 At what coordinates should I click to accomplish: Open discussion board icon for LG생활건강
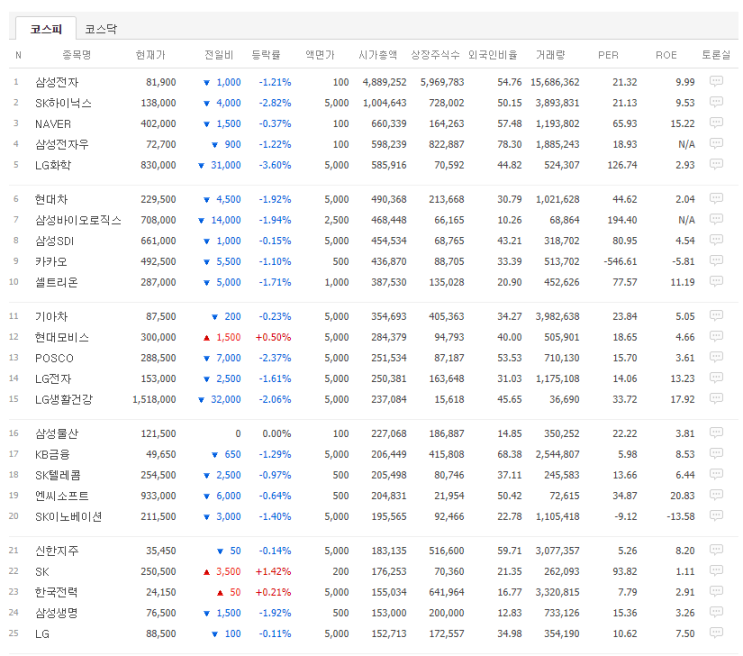coord(716,398)
